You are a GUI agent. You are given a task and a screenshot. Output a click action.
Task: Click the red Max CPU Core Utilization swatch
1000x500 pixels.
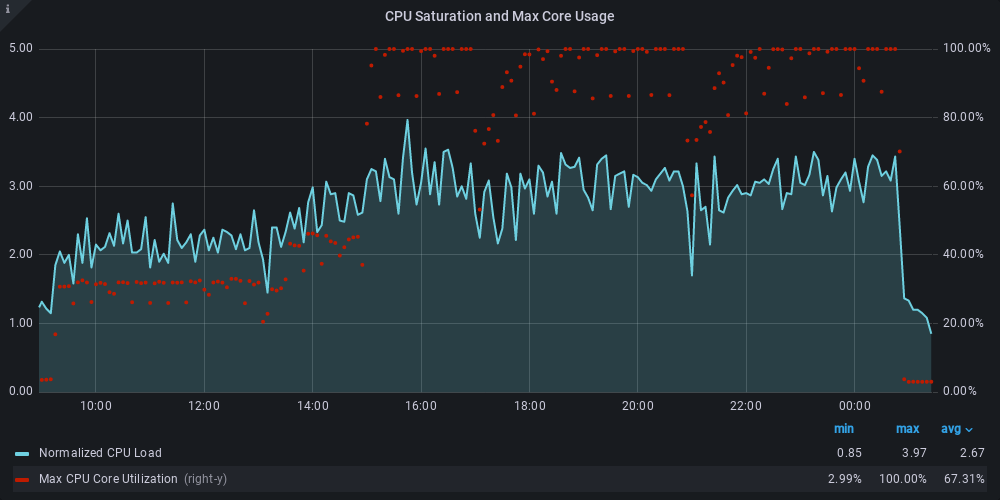22,480
